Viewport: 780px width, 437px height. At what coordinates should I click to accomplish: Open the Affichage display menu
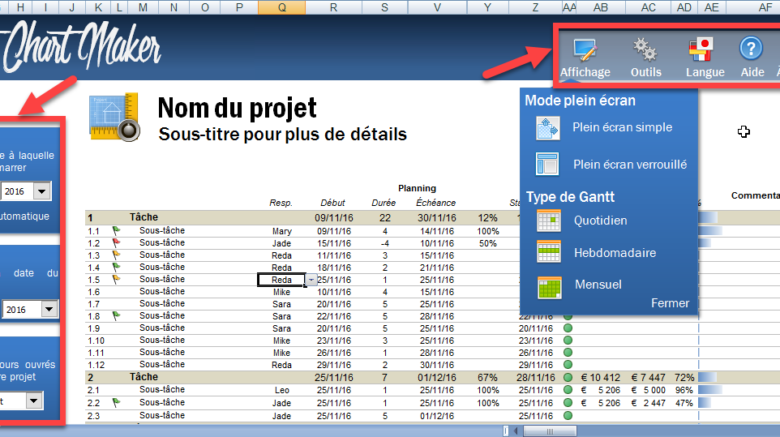coord(585,56)
